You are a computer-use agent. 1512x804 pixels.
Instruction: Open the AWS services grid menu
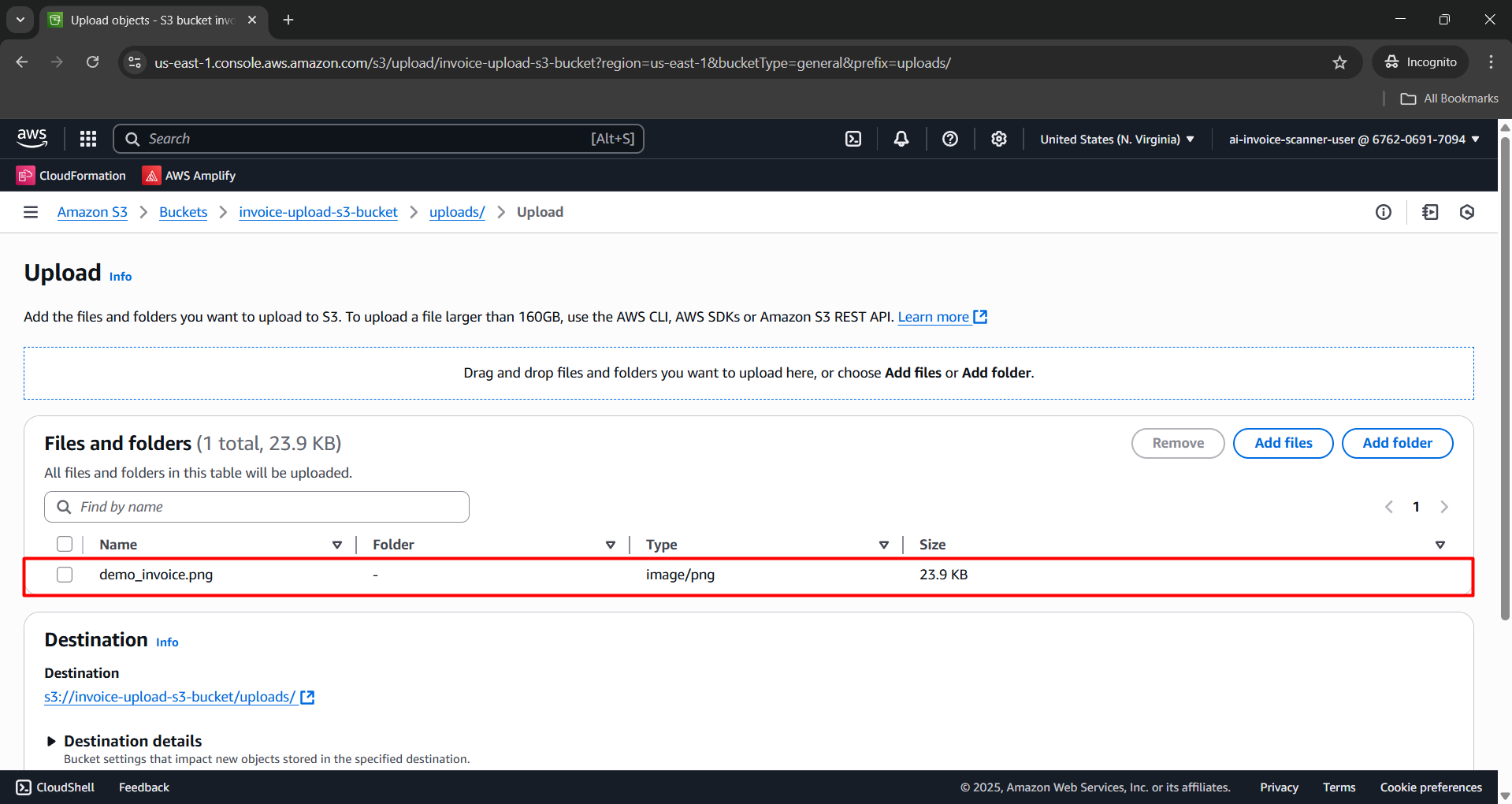88,139
